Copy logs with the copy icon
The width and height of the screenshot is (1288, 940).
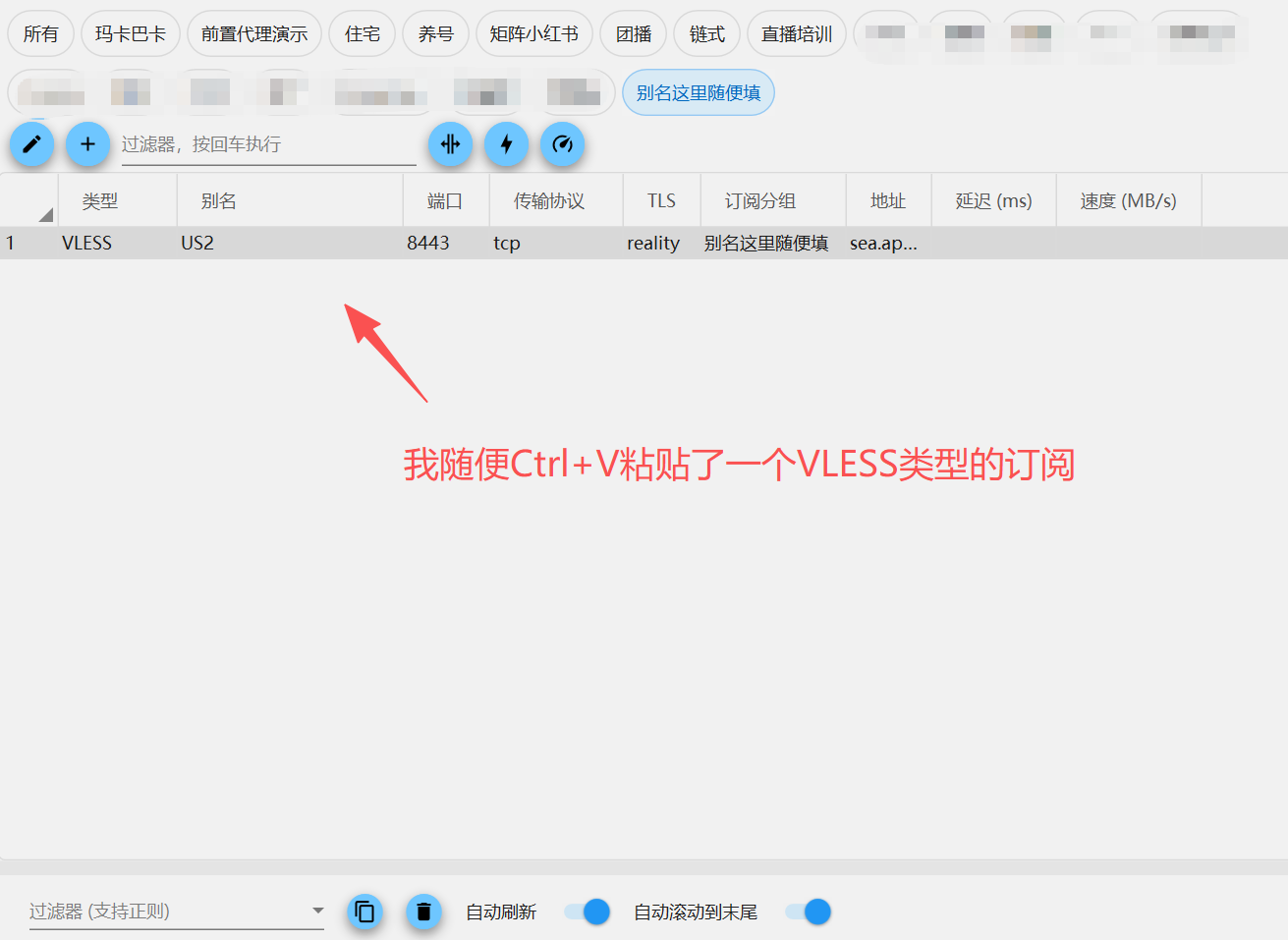(364, 912)
